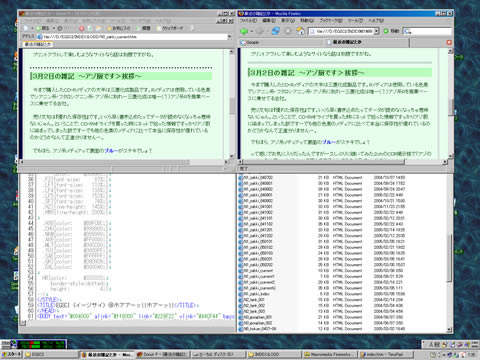
Task: Click the </STYLE> tag line in the editor
Action: pos(48,300)
